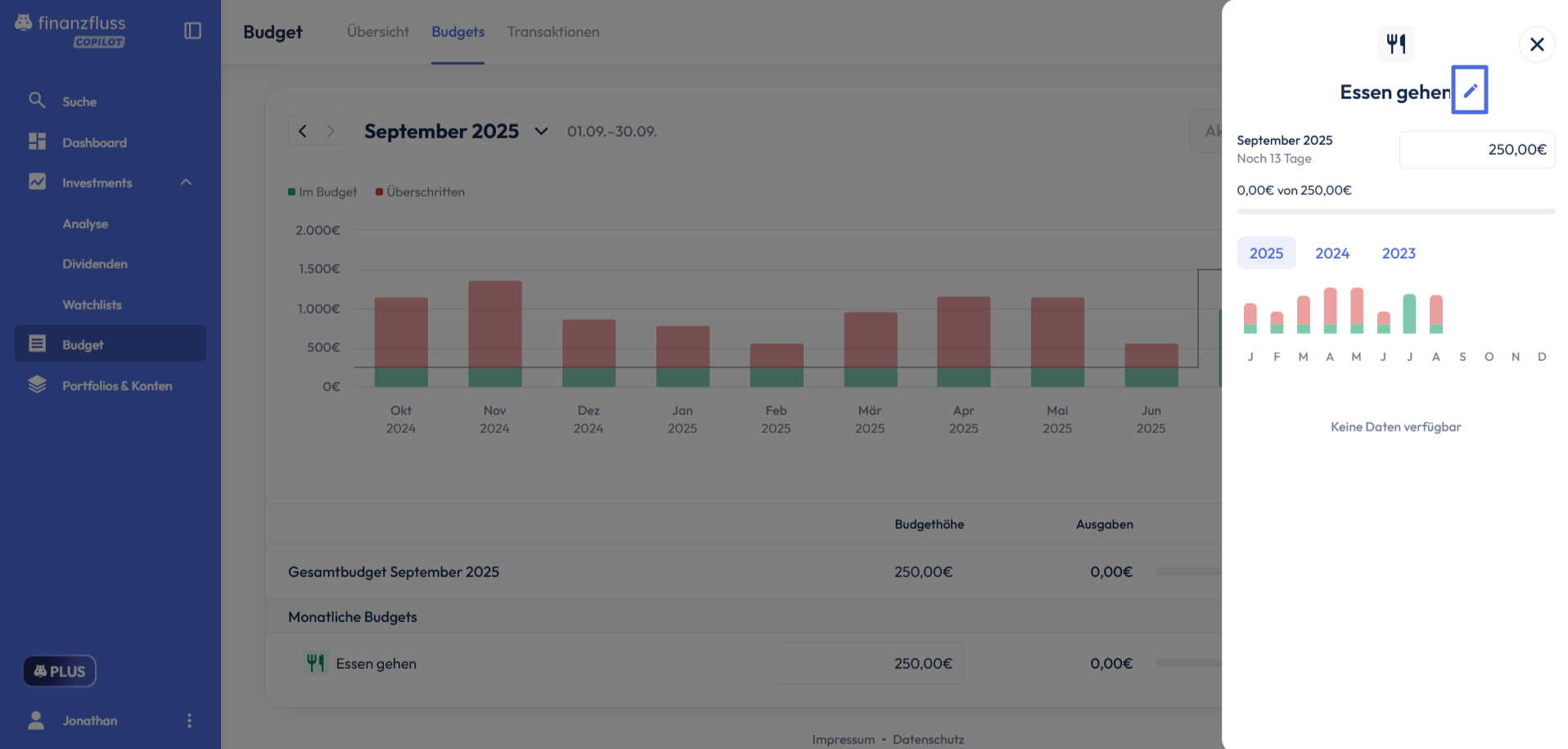The height and width of the screenshot is (749, 1568).
Task: Select the 2025 year in the panel
Action: [1265, 254]
